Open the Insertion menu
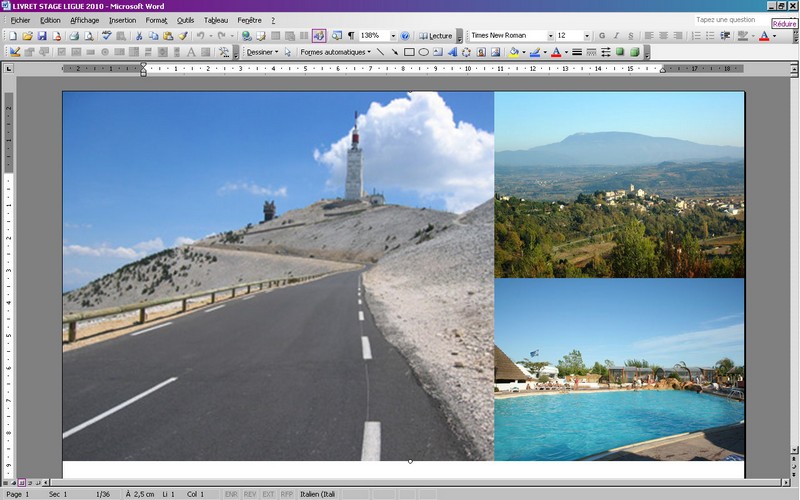This screenshot has height=500, width=800. [122, 20]
